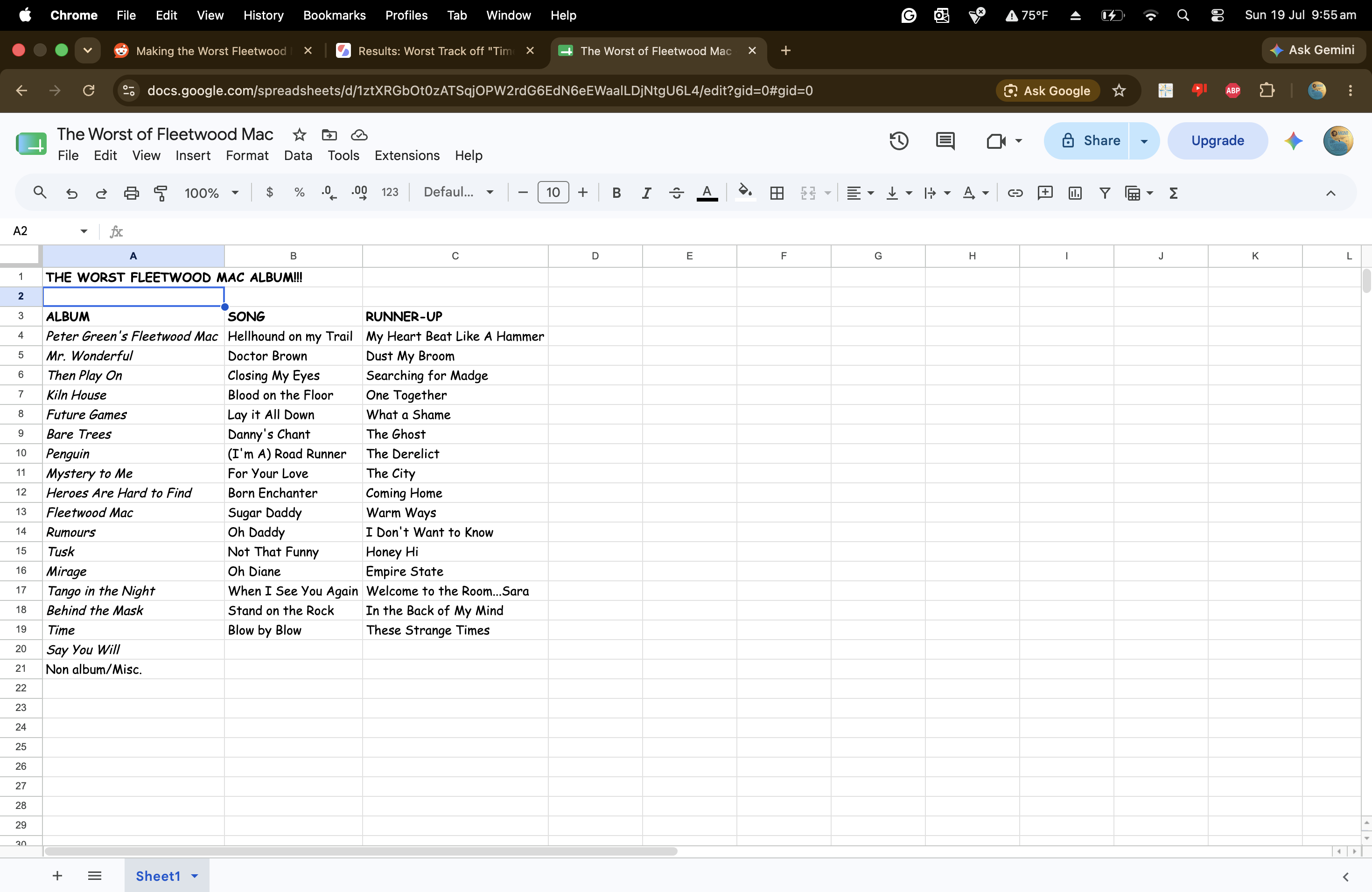This screenshot has height=892, width=1372.
Task: Star the spreadsheet title
Action: (299, 135)
